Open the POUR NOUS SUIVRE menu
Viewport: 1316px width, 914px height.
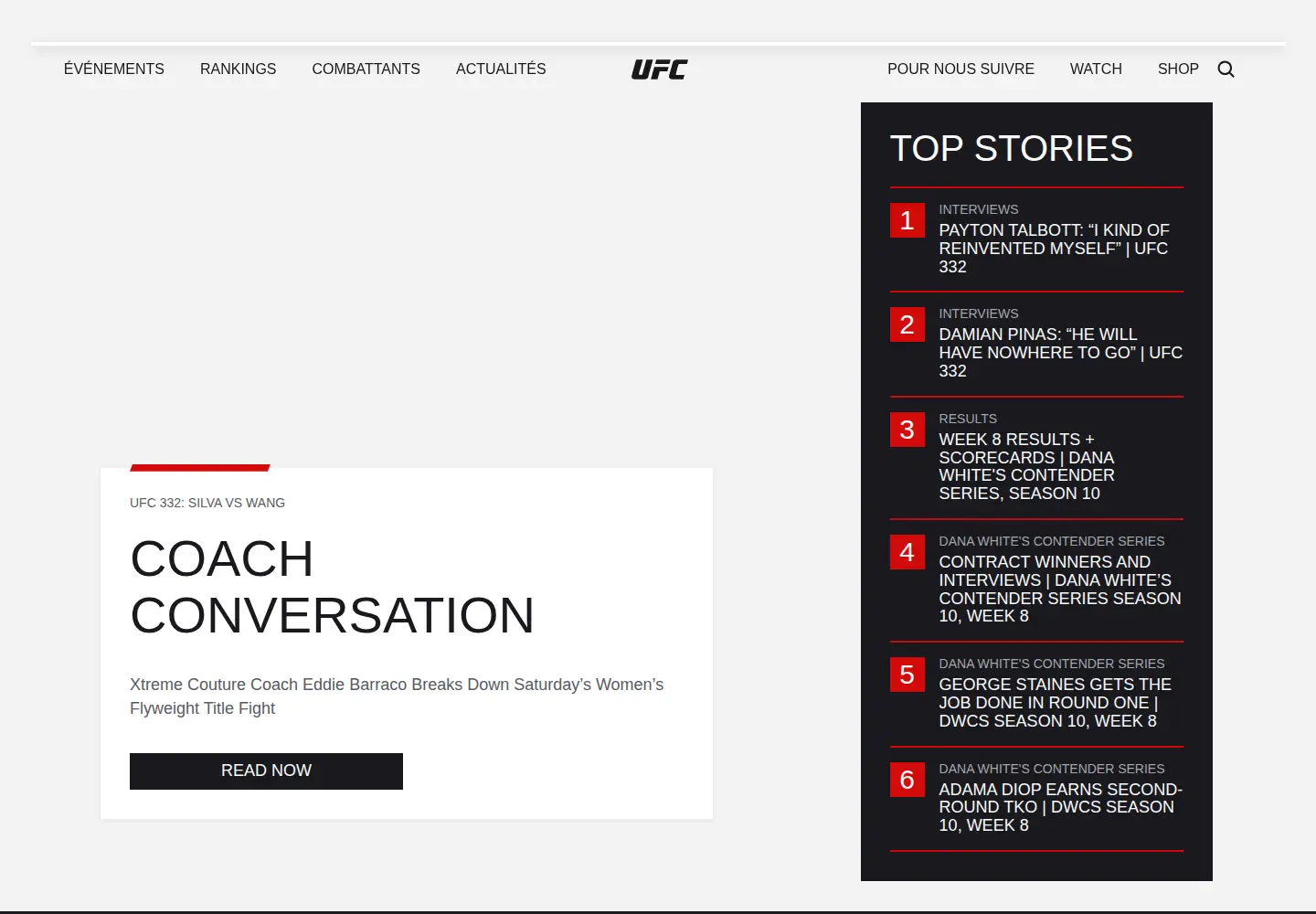click(x=960, y=69)
